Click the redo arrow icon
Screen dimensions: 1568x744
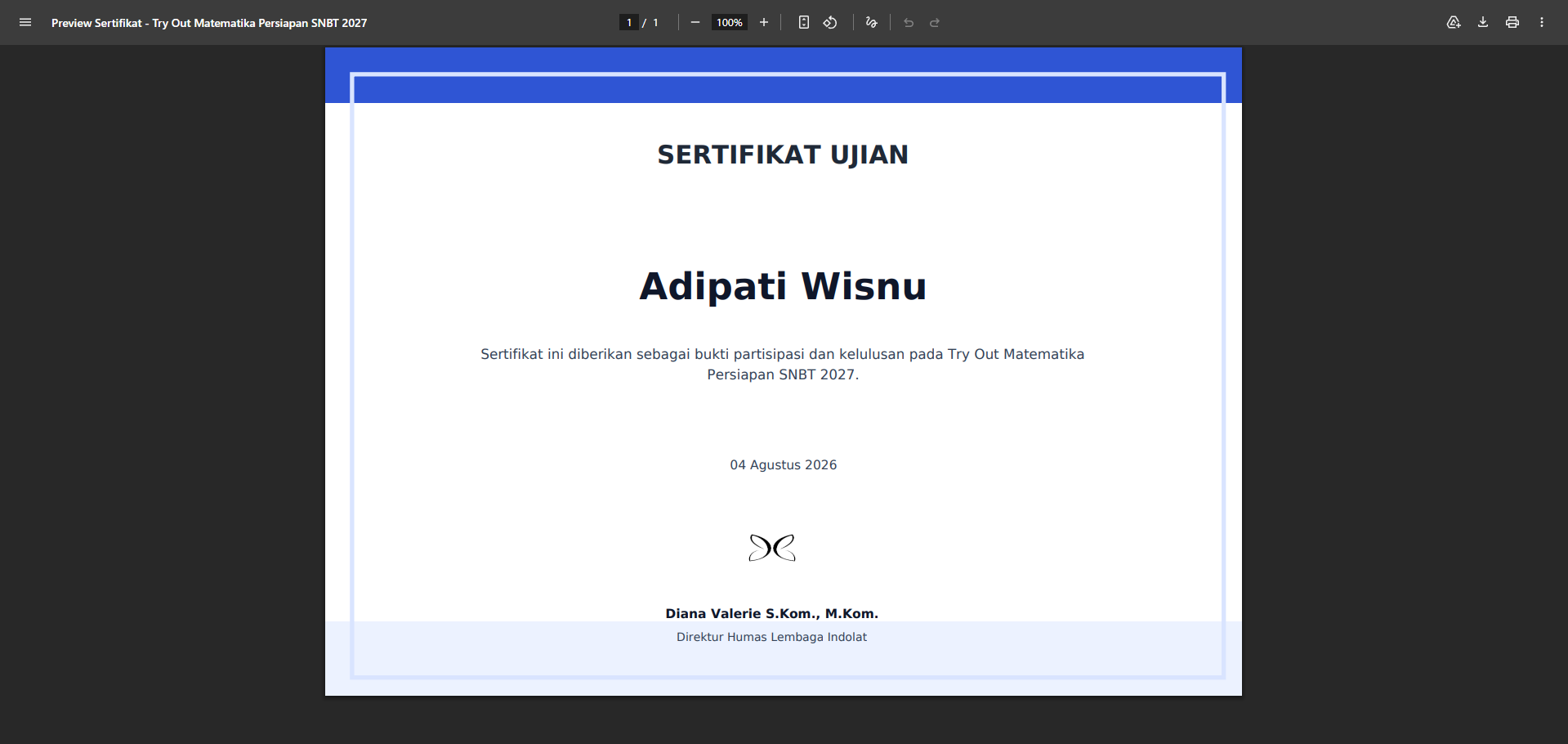click(935, 23)
